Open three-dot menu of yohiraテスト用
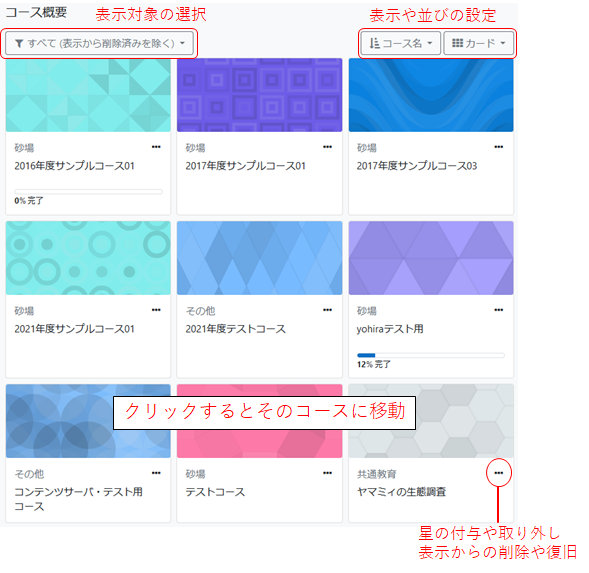 [x=499, y=310]
